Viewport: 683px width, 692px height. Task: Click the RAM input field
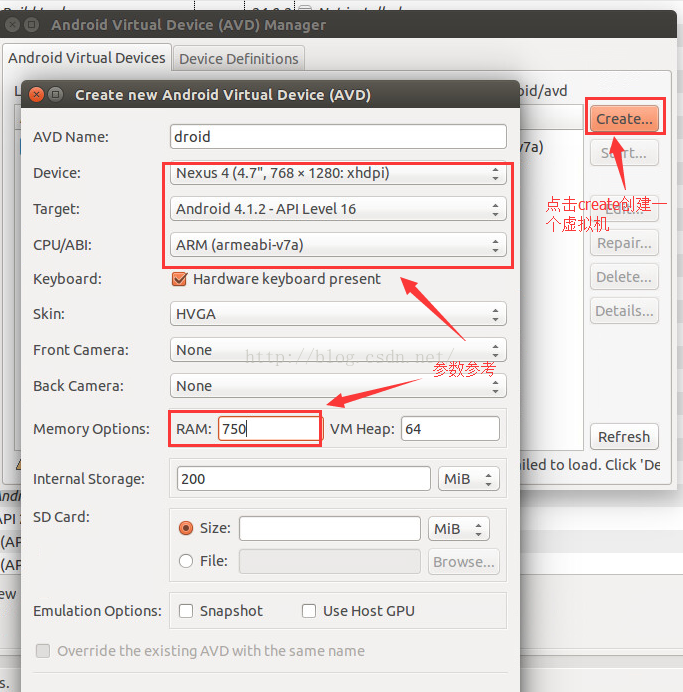point(269,429)
